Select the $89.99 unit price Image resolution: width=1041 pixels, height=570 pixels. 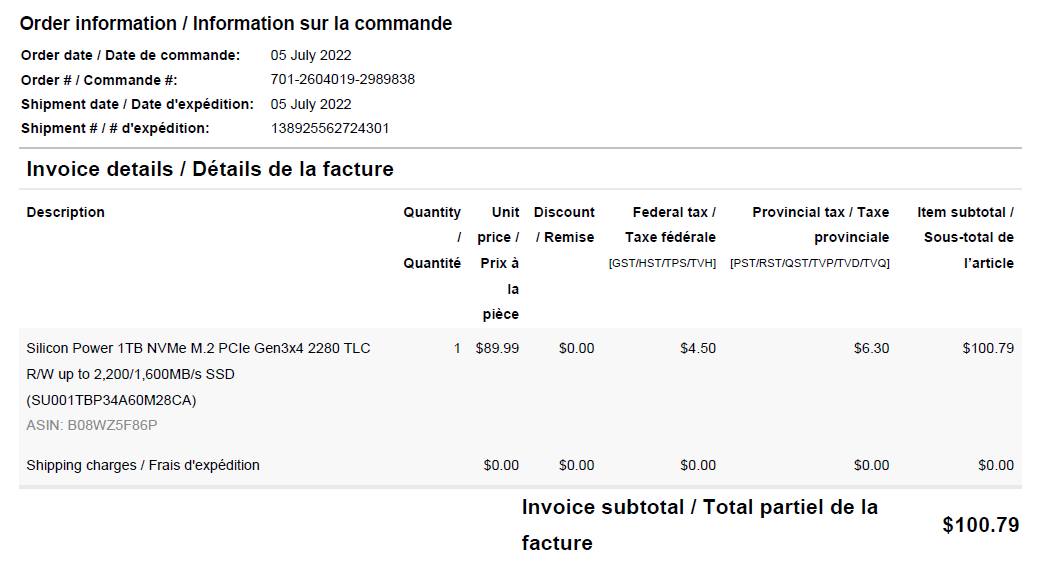coord(497,349)
